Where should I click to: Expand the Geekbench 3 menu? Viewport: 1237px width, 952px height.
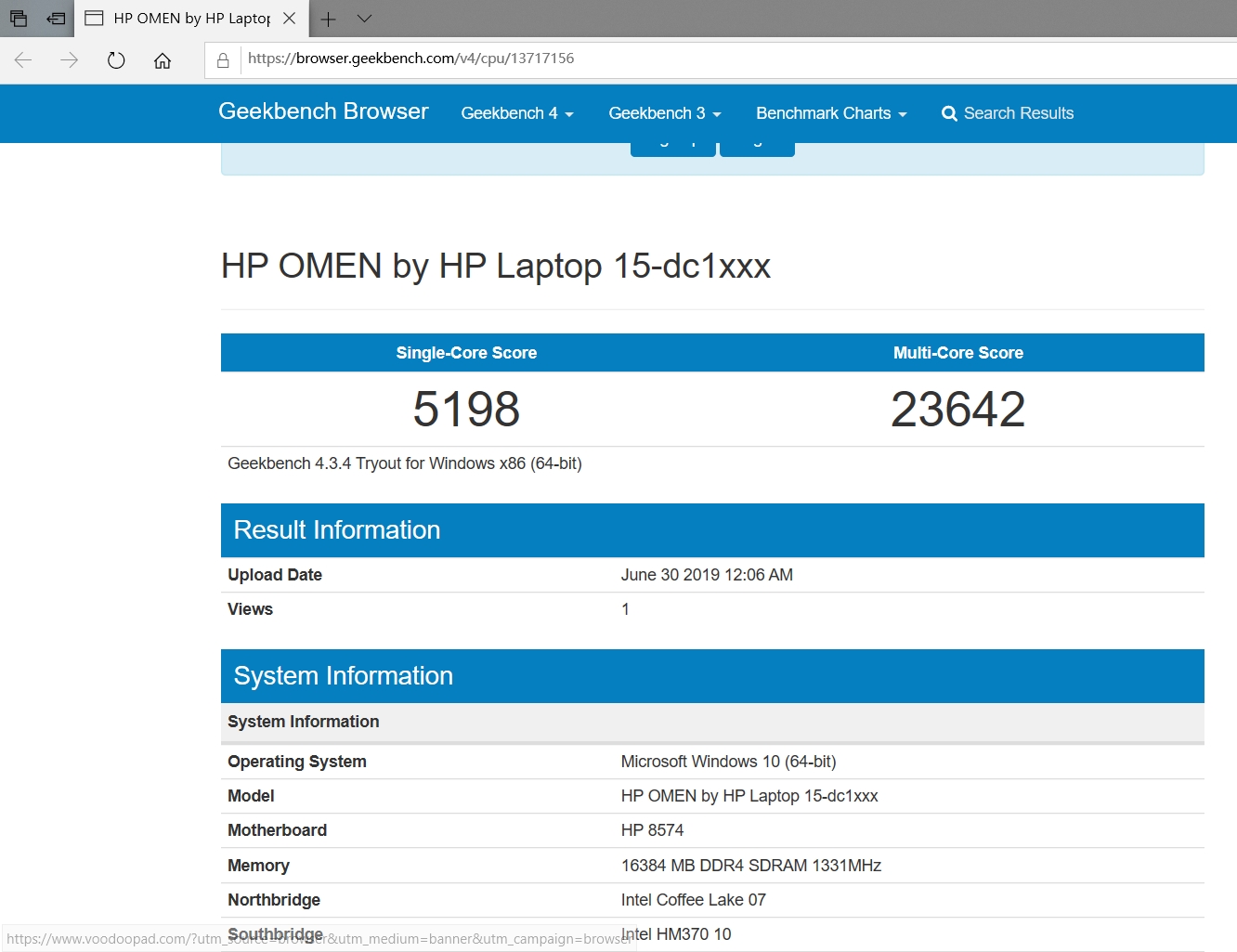pyautogui.click(x=665, y=113)
